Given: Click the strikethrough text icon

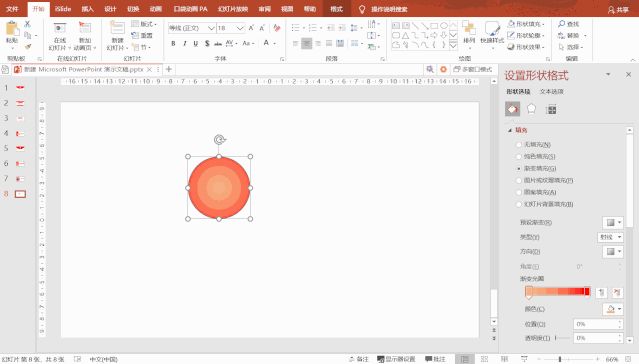Looking at the screenshot, I should point(218,44).
